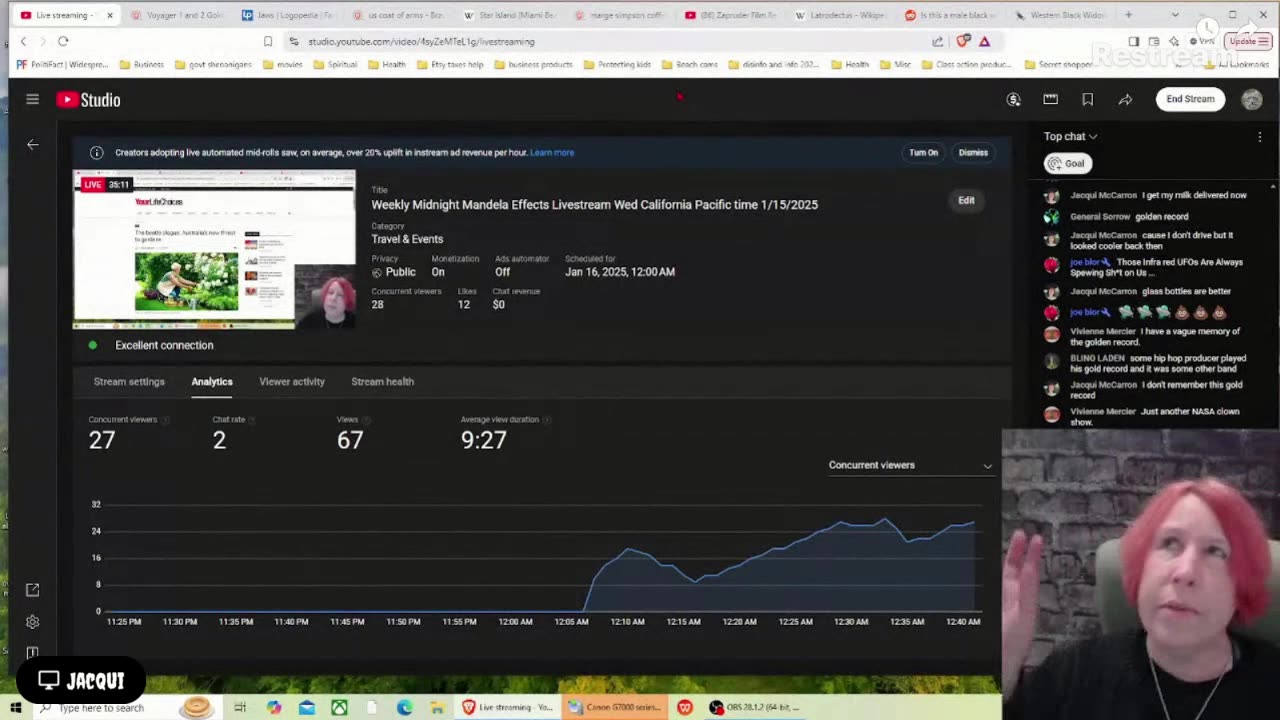Click the livestream title text
1280x720 pixels.
pyautogui.click(x=594, y=204)
